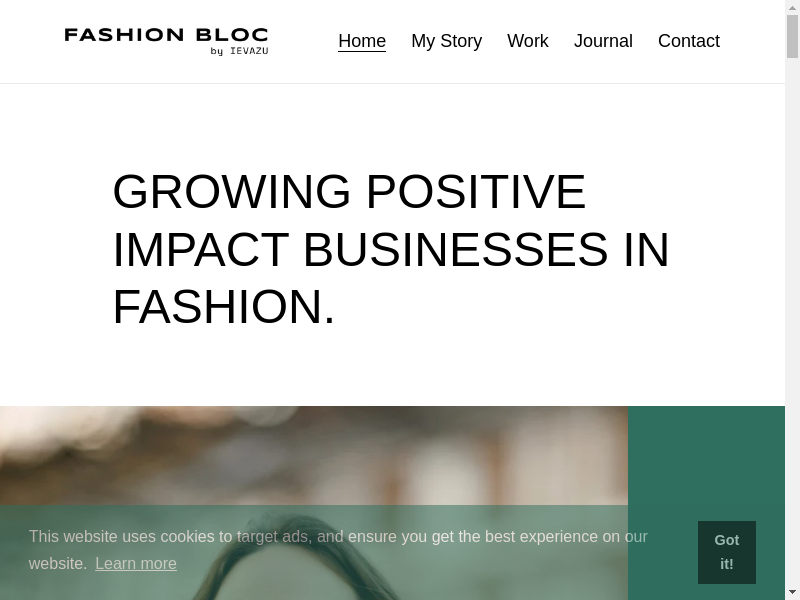Click the scrollbar up arrow
Screen dimensions: 800x600
[792, 7]
